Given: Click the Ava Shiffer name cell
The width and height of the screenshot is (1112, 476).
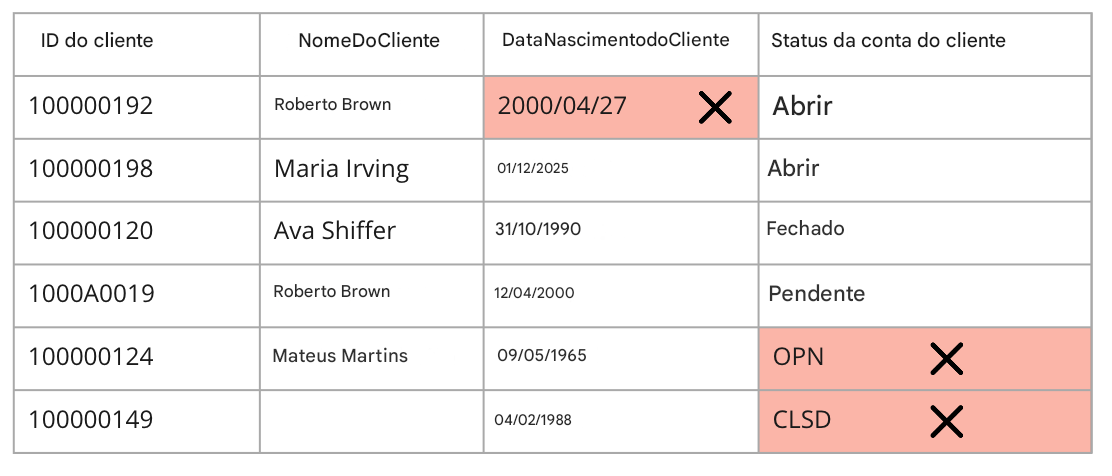Looking at the screenshot, I should (334, 231).
